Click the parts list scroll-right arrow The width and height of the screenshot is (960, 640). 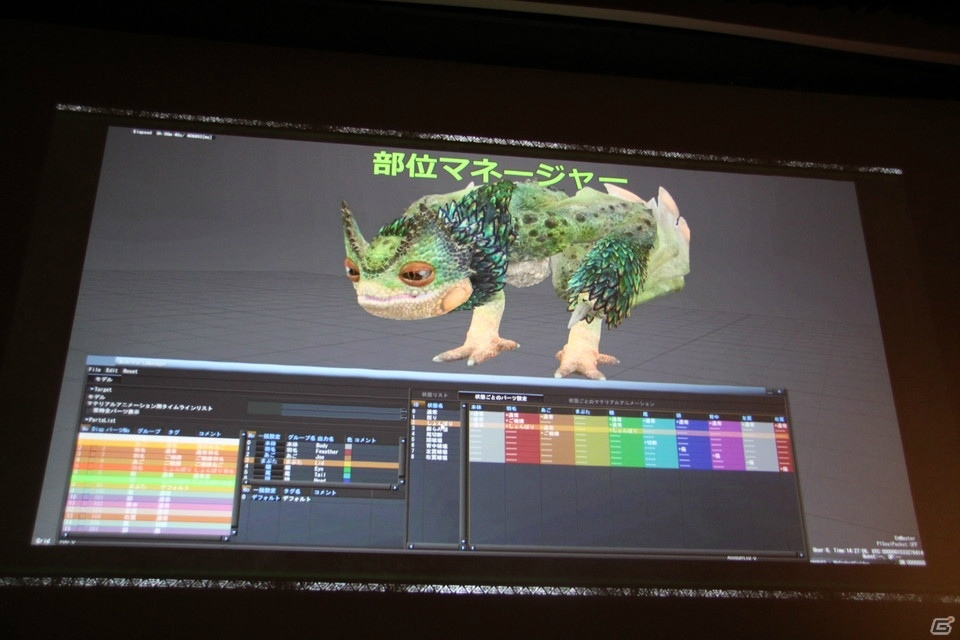point(226,539)
